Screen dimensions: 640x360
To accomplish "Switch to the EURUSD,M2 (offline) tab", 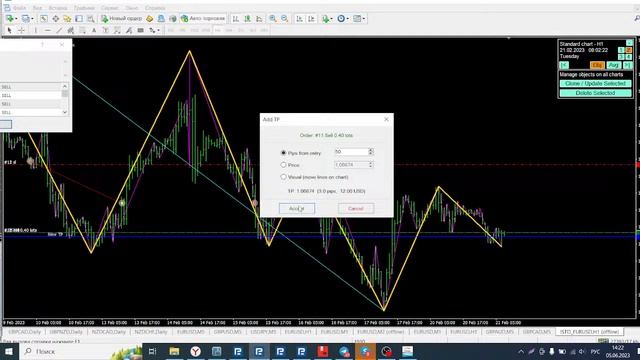I will [x=380, y=332].
